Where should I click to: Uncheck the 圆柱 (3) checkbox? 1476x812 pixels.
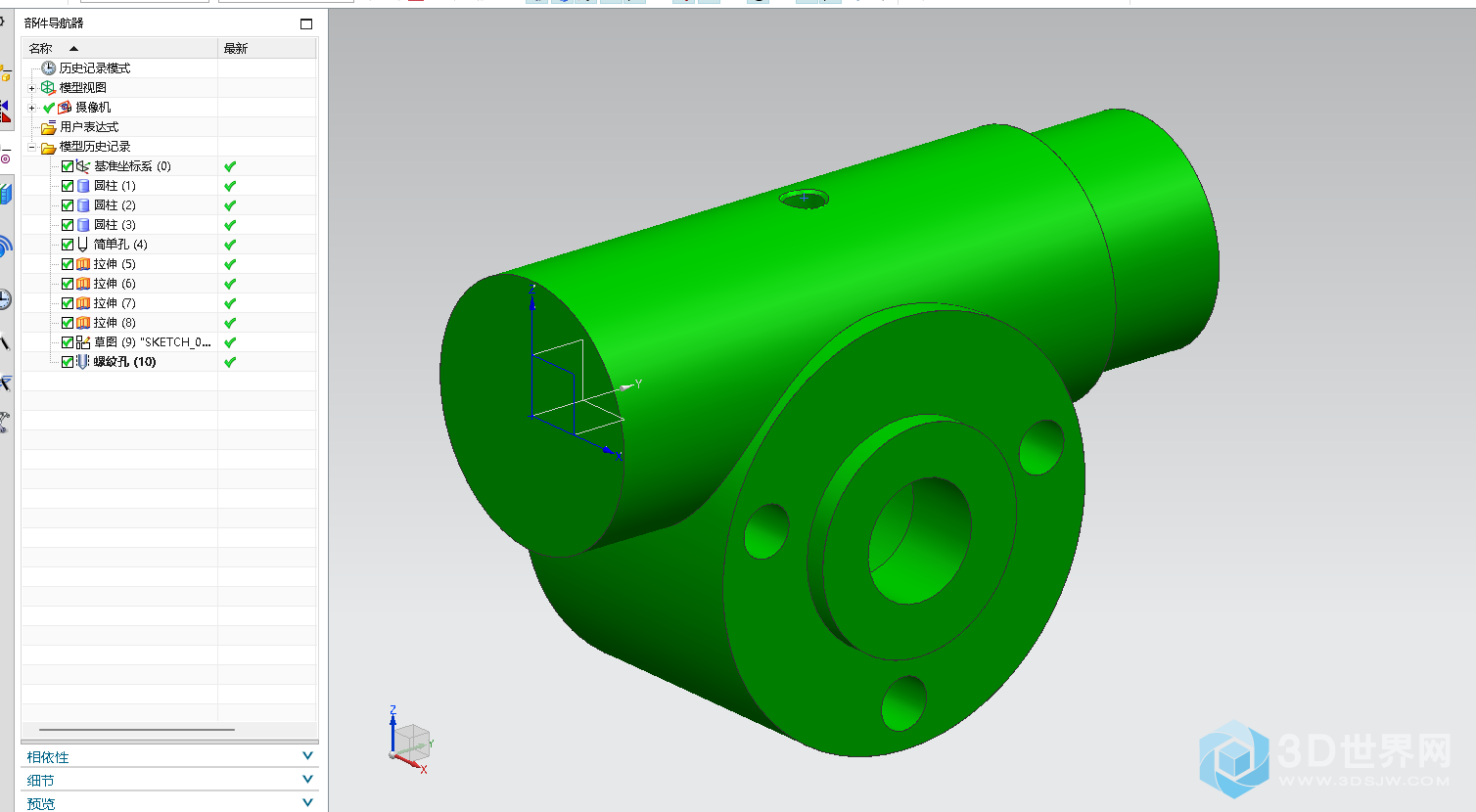tap(68, 225)
